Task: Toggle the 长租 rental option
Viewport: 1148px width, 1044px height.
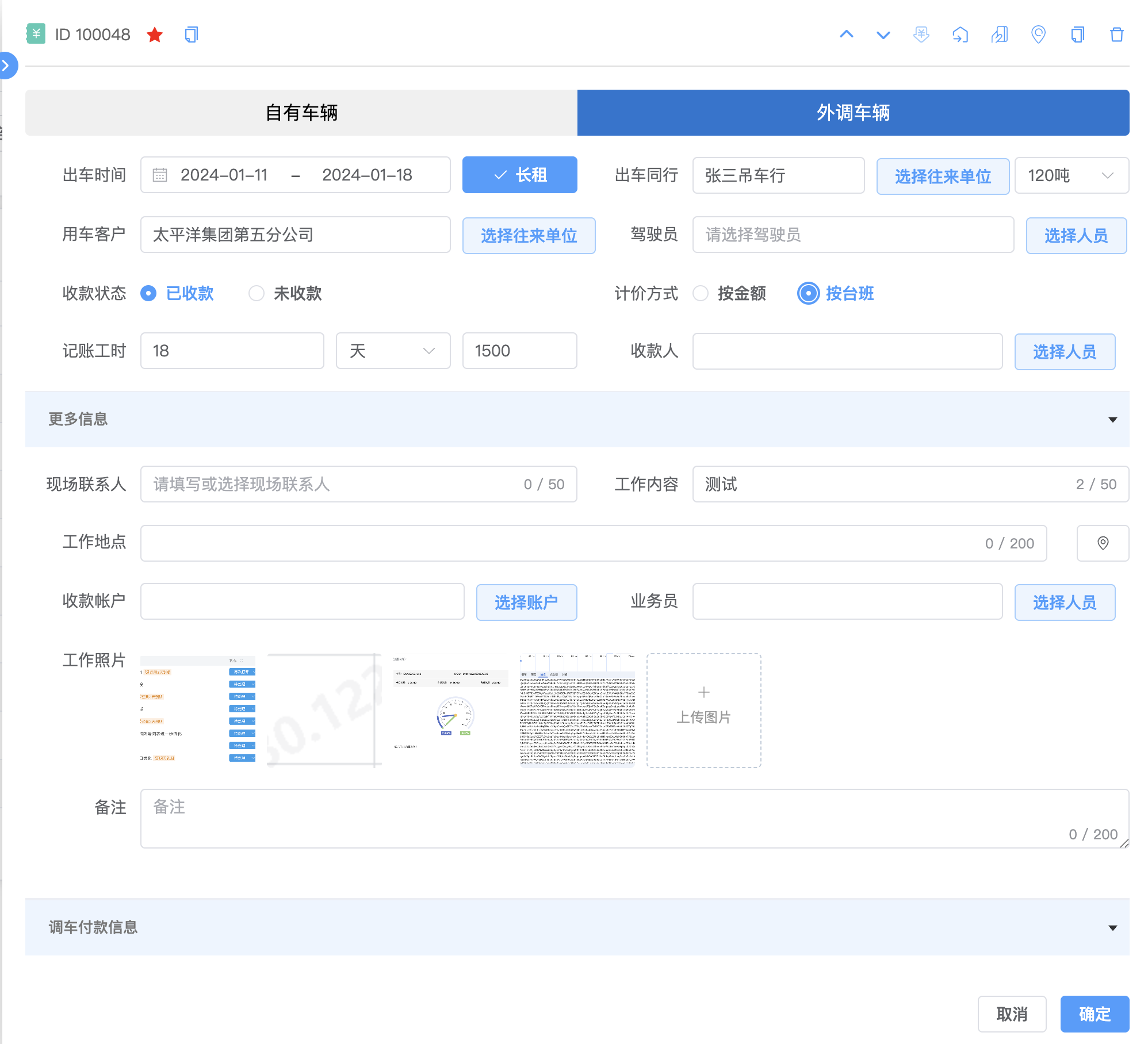Action: (519, 175)
